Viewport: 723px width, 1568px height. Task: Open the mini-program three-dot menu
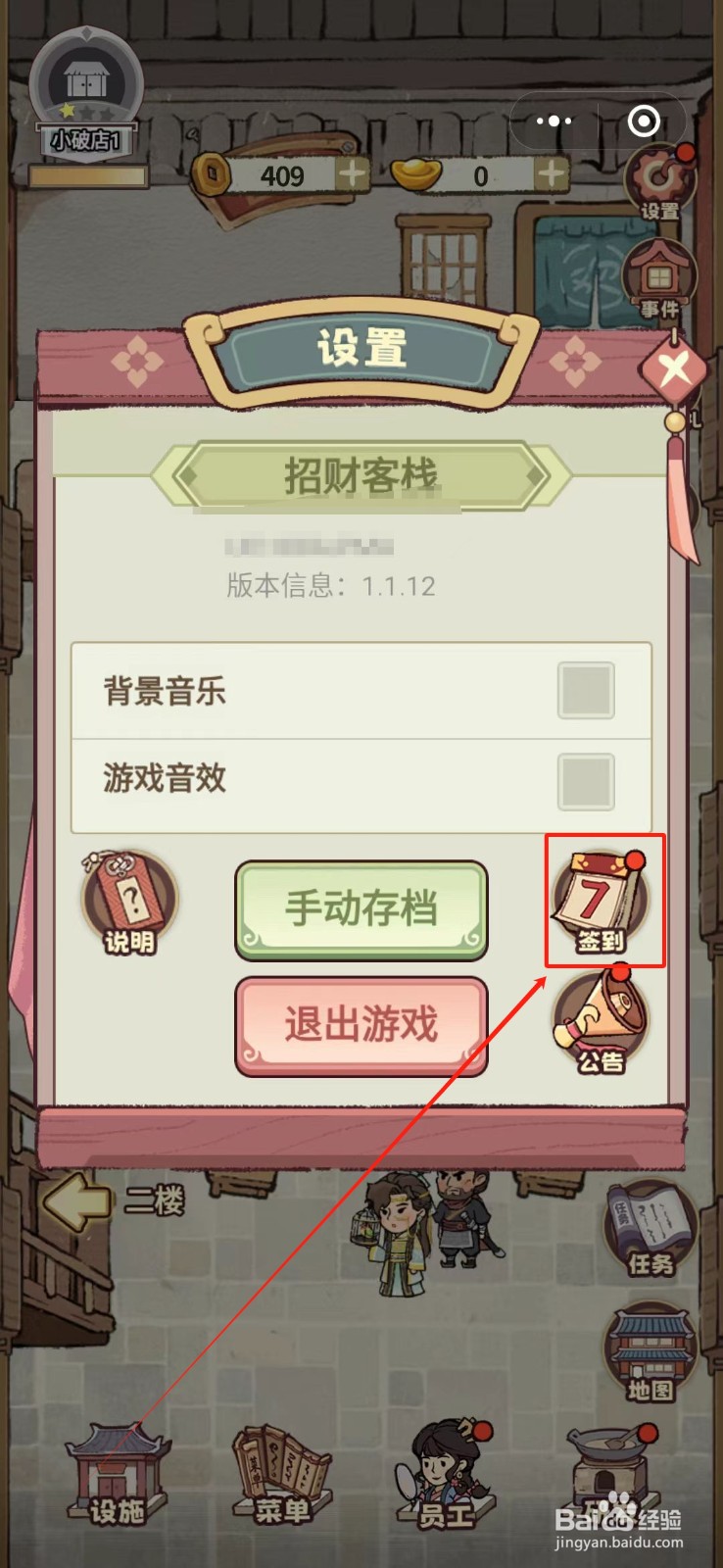pyautogui.click(x=554, y=122)
